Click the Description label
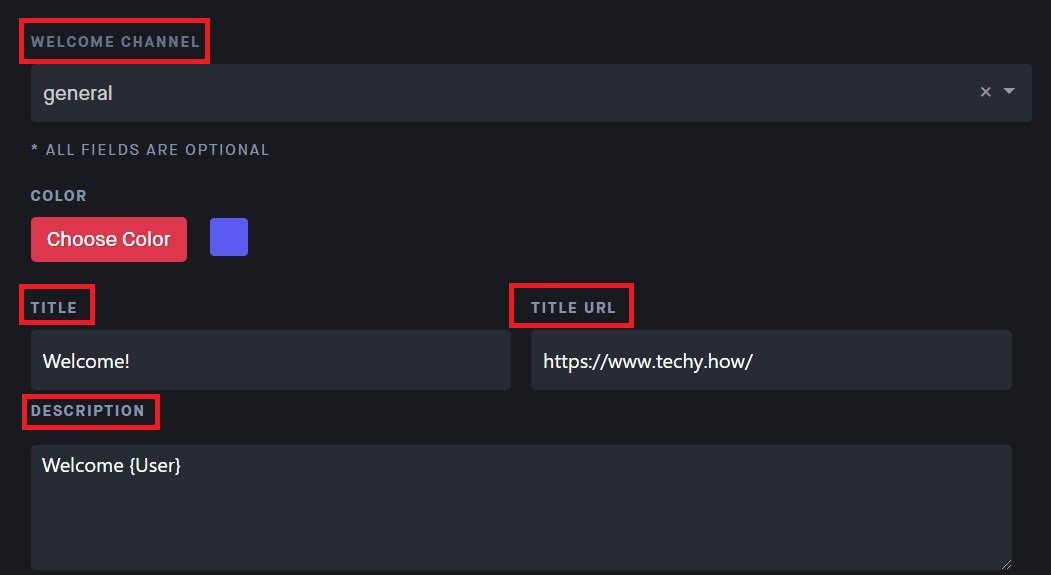1051x575 pixels. coord(88,411)
